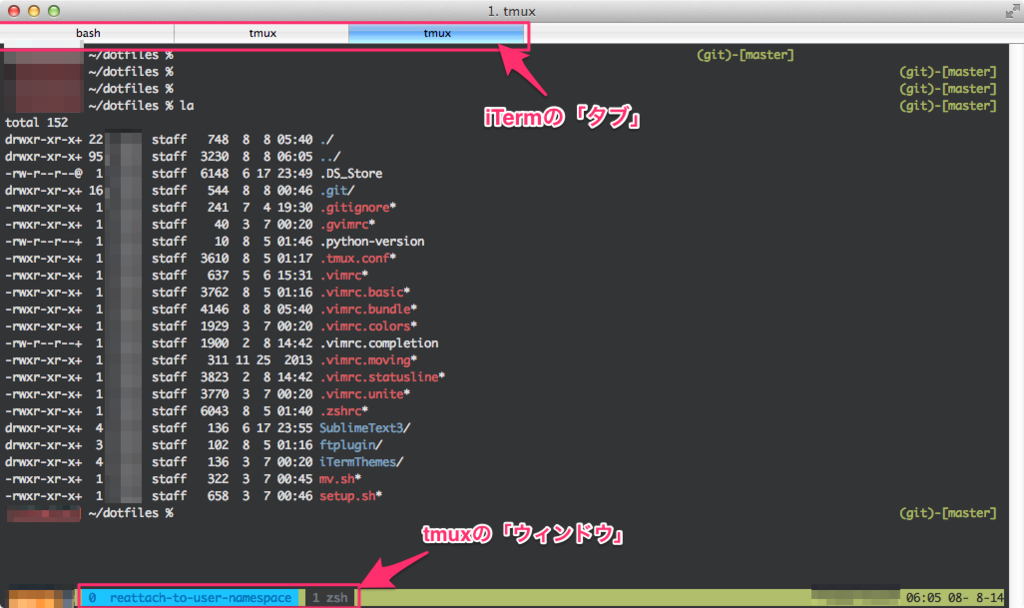Screen dimensions: 1024x608
Task: Click the .python-version file name
Action: pos(372,242)
